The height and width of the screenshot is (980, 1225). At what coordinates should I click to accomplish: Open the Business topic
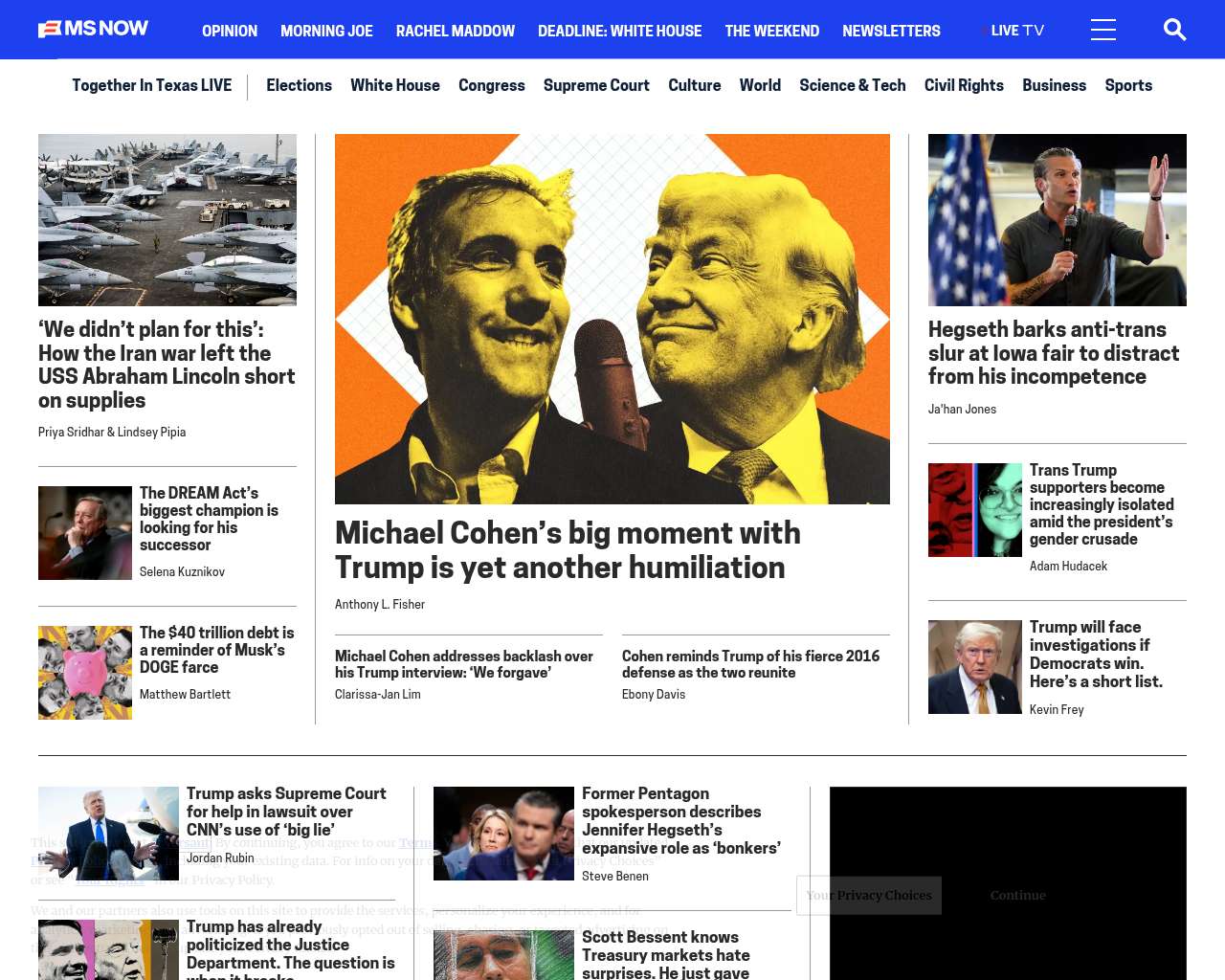tap(1054, 85)
